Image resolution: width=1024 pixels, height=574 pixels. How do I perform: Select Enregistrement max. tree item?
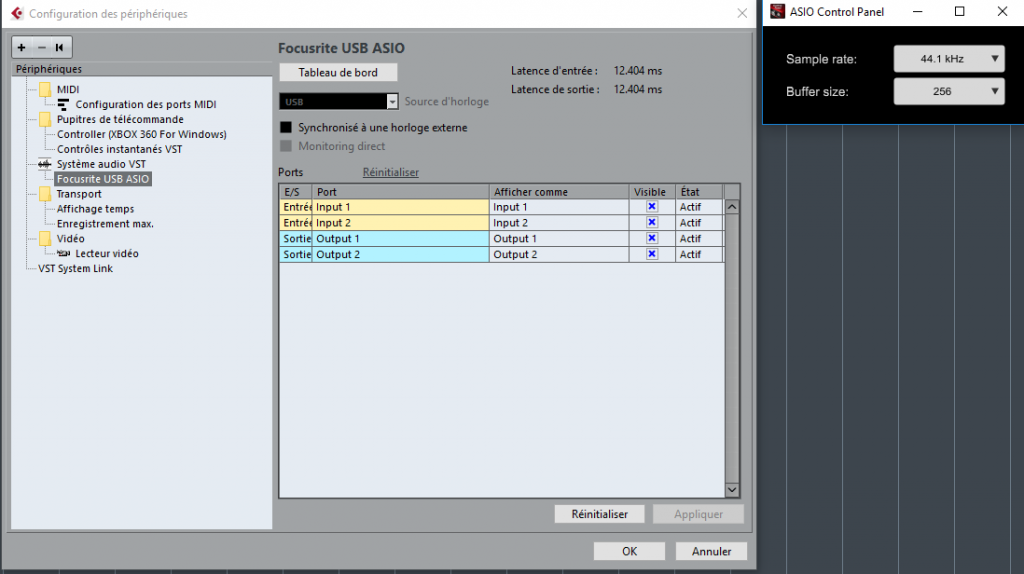tap(105, 224)
